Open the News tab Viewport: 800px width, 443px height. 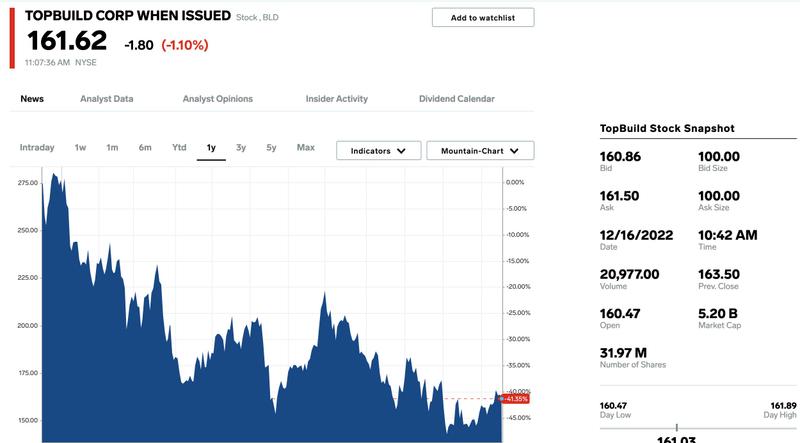point(32,99)
